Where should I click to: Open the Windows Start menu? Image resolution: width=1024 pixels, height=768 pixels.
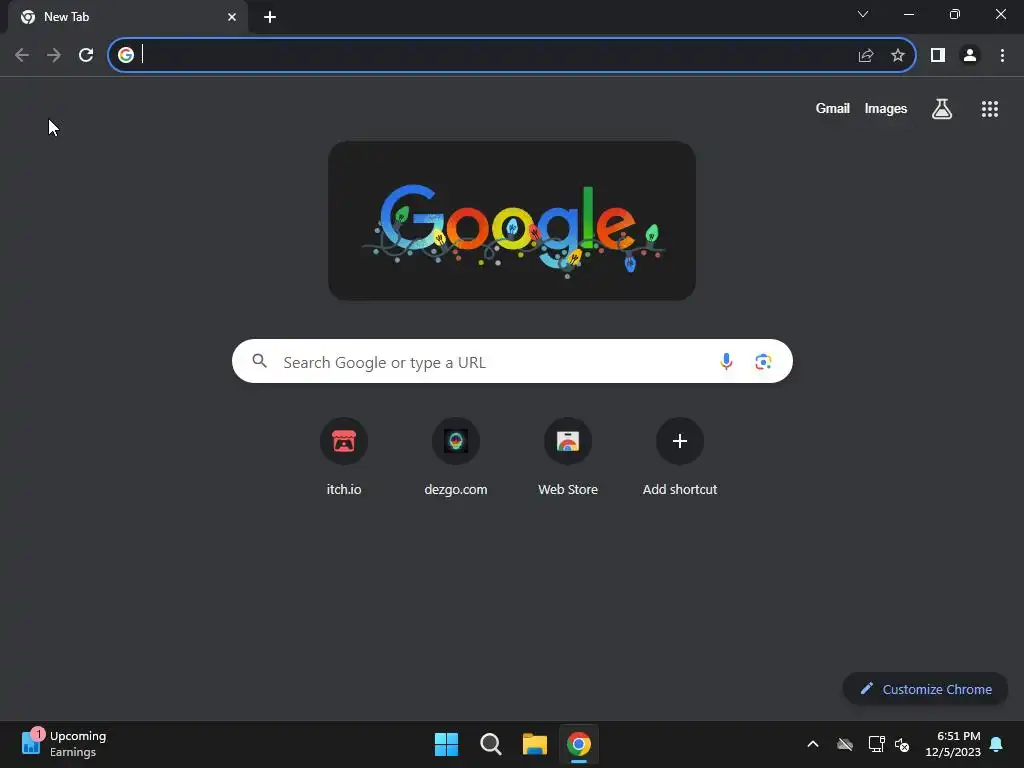click(x=447, y=744)
